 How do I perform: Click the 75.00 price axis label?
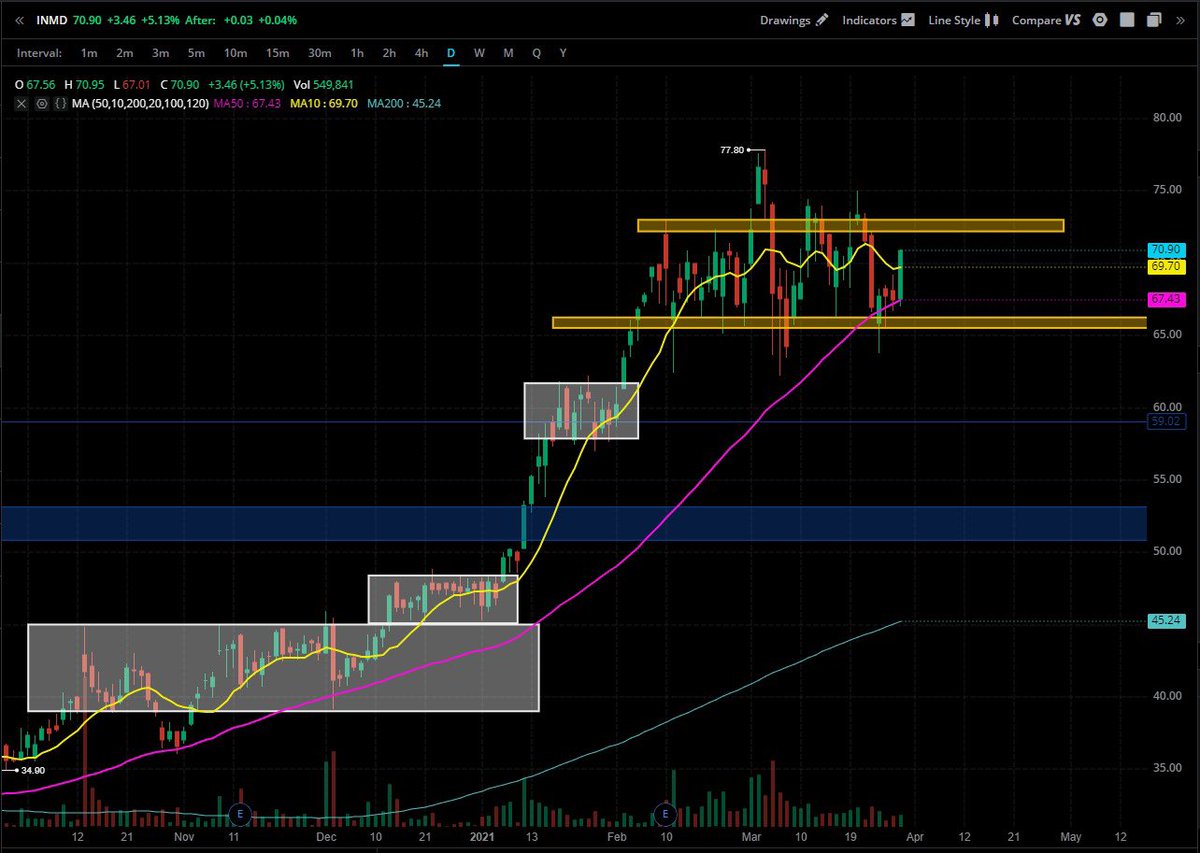pyautogui.click(x=1167, y=190)
